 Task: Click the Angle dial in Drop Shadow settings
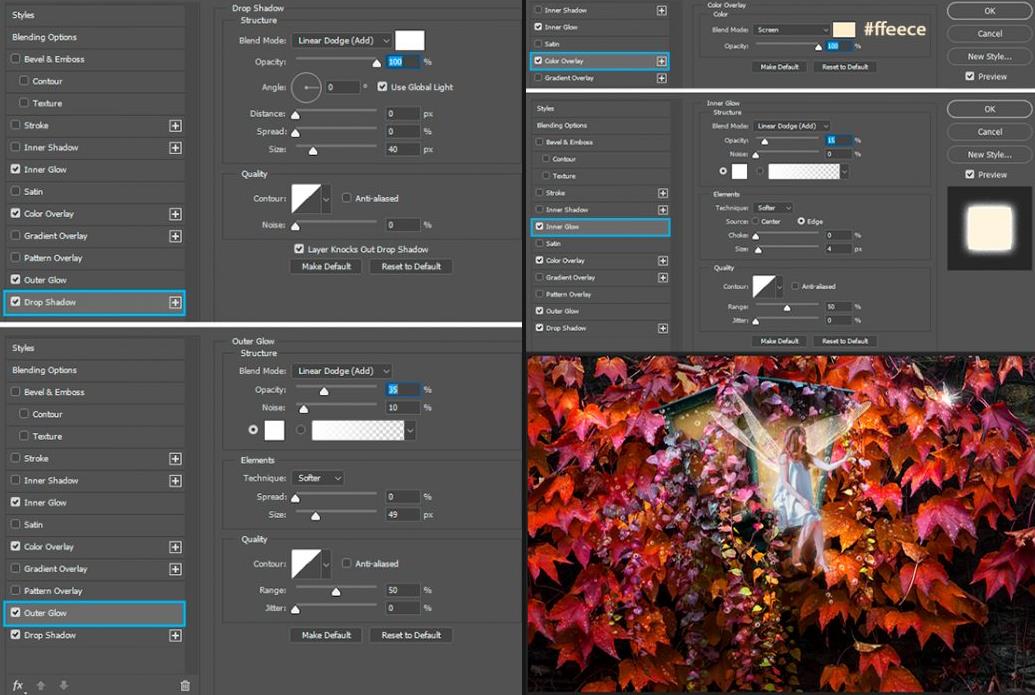pyautogui.click(x=306, y=87)
